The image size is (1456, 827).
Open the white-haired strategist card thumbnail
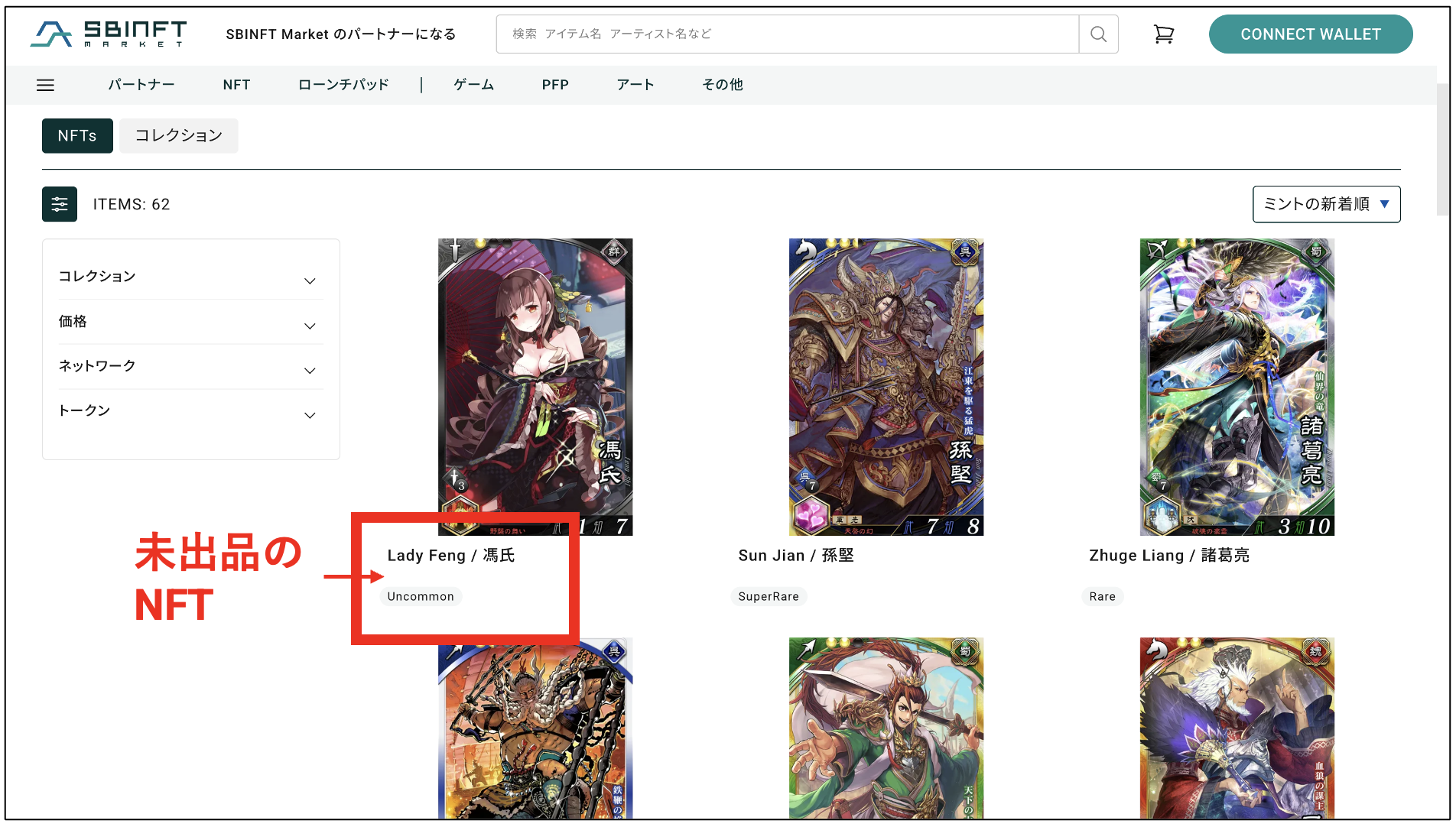pyautogui.click(x=1237, y=728)
